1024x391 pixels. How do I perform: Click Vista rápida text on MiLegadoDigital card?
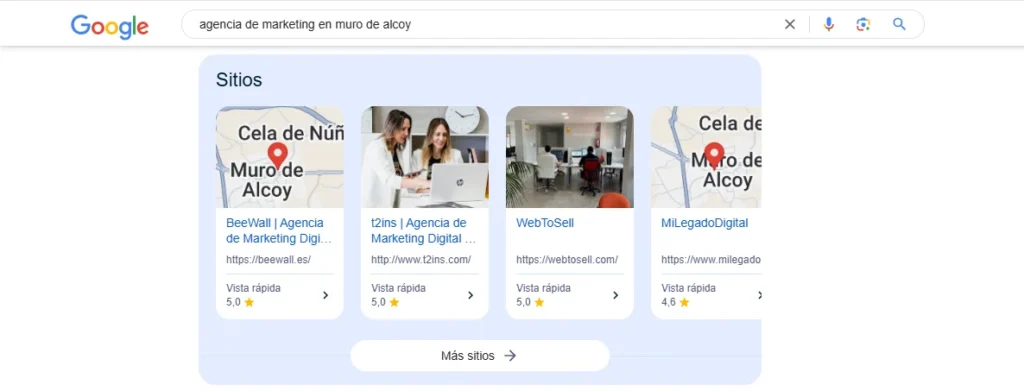688,288
